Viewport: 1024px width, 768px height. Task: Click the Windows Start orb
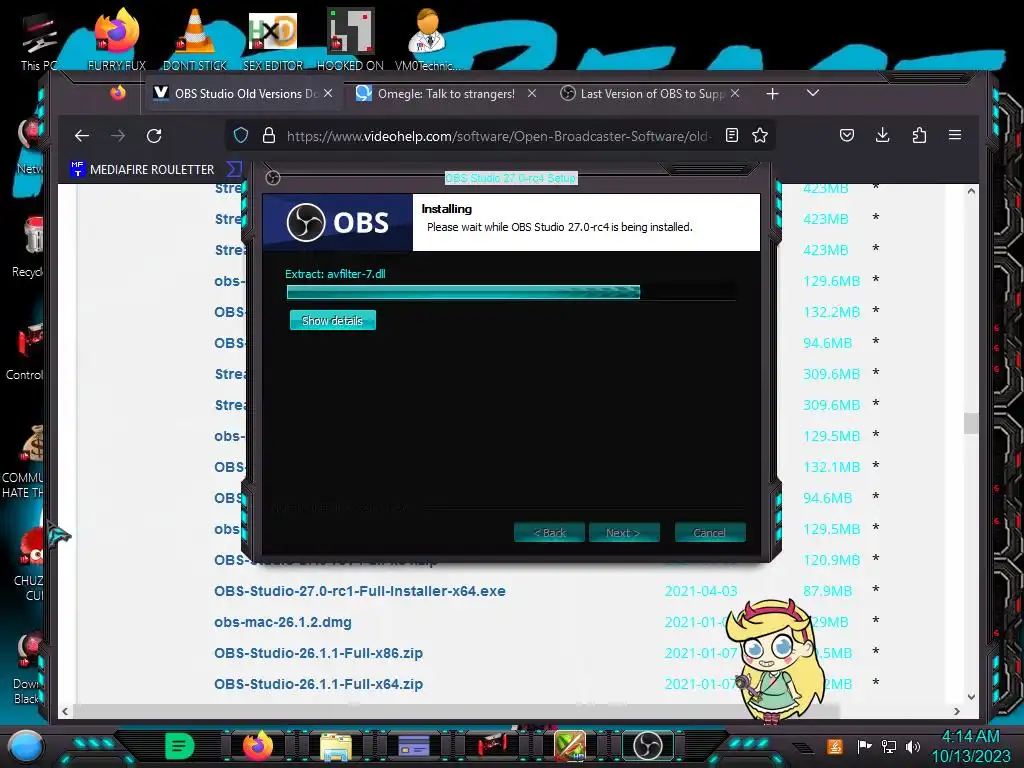tap(25, 746)
